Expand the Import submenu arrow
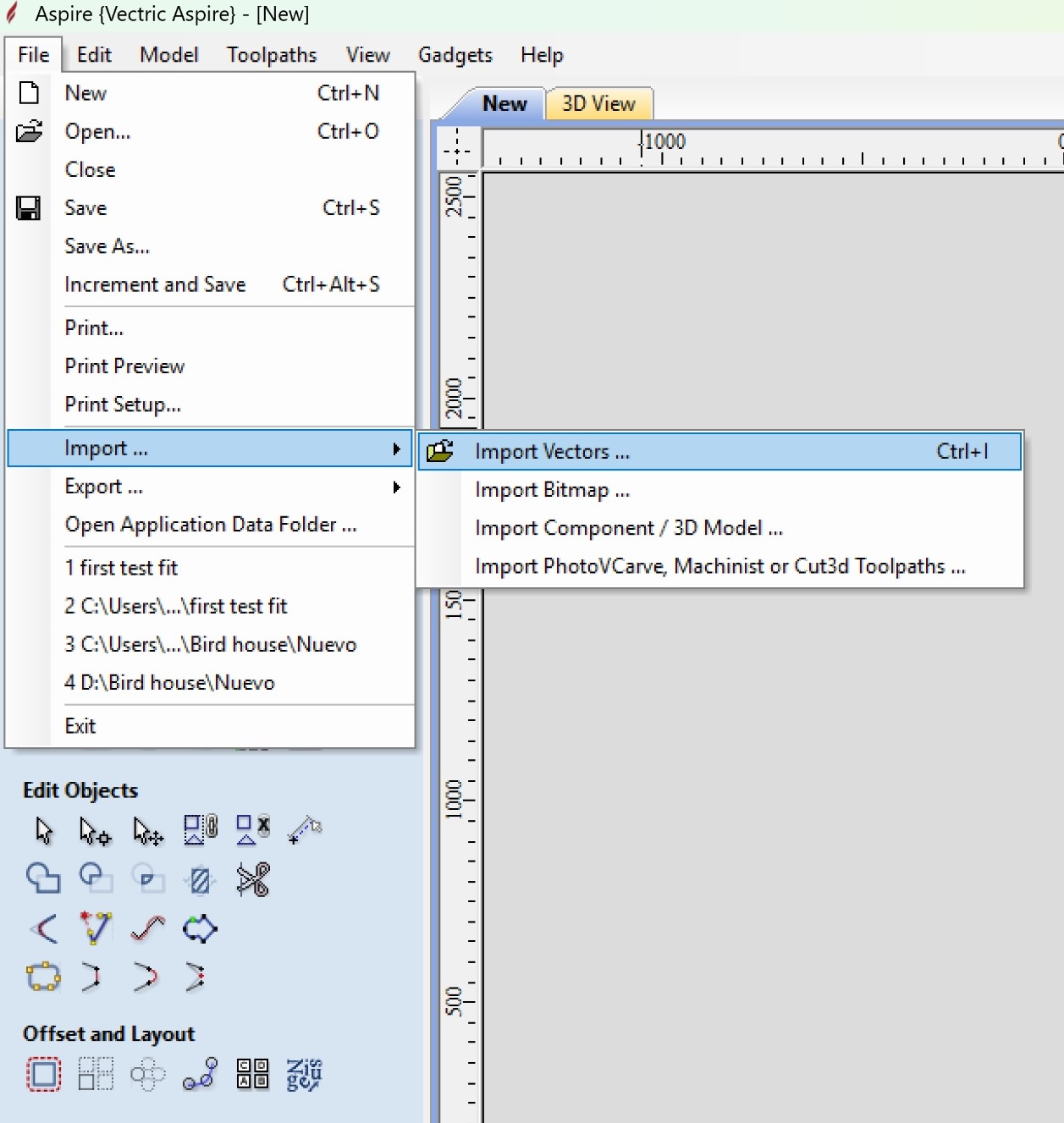Viewport: 1064px width, 1123px height. pos(396,449)
